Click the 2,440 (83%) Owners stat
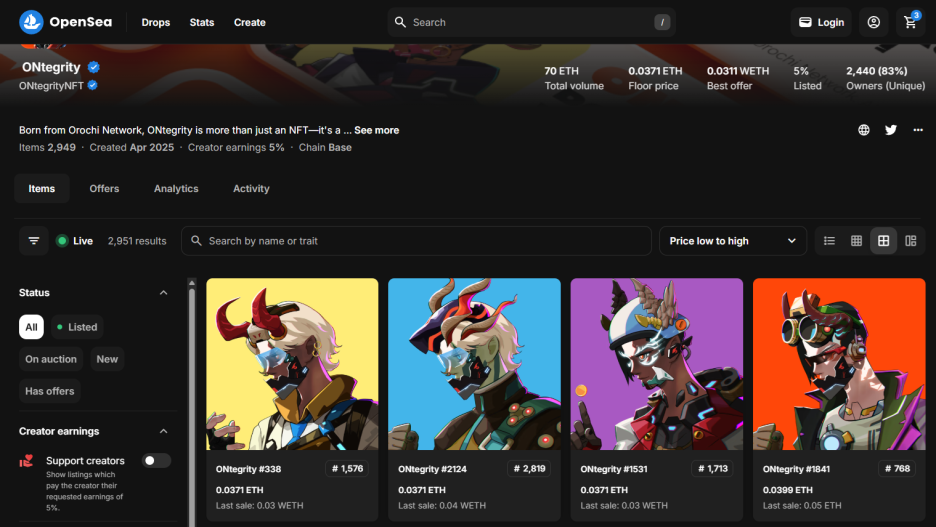The height and width of the screenshot is (527, 936). click(885, 78)
